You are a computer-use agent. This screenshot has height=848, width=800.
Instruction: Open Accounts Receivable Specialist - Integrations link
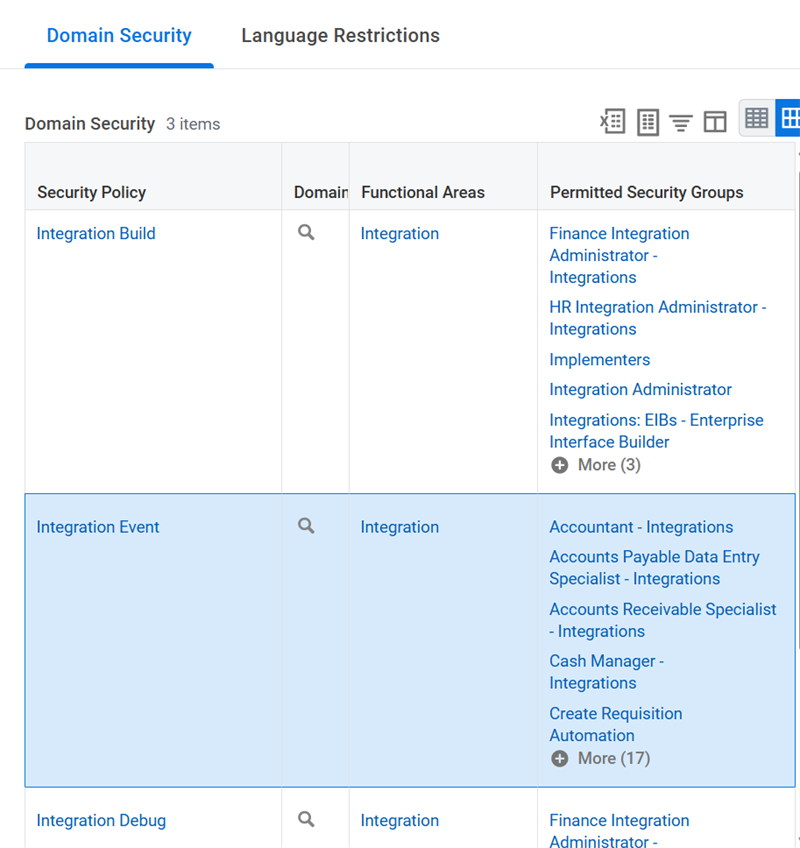663,620
